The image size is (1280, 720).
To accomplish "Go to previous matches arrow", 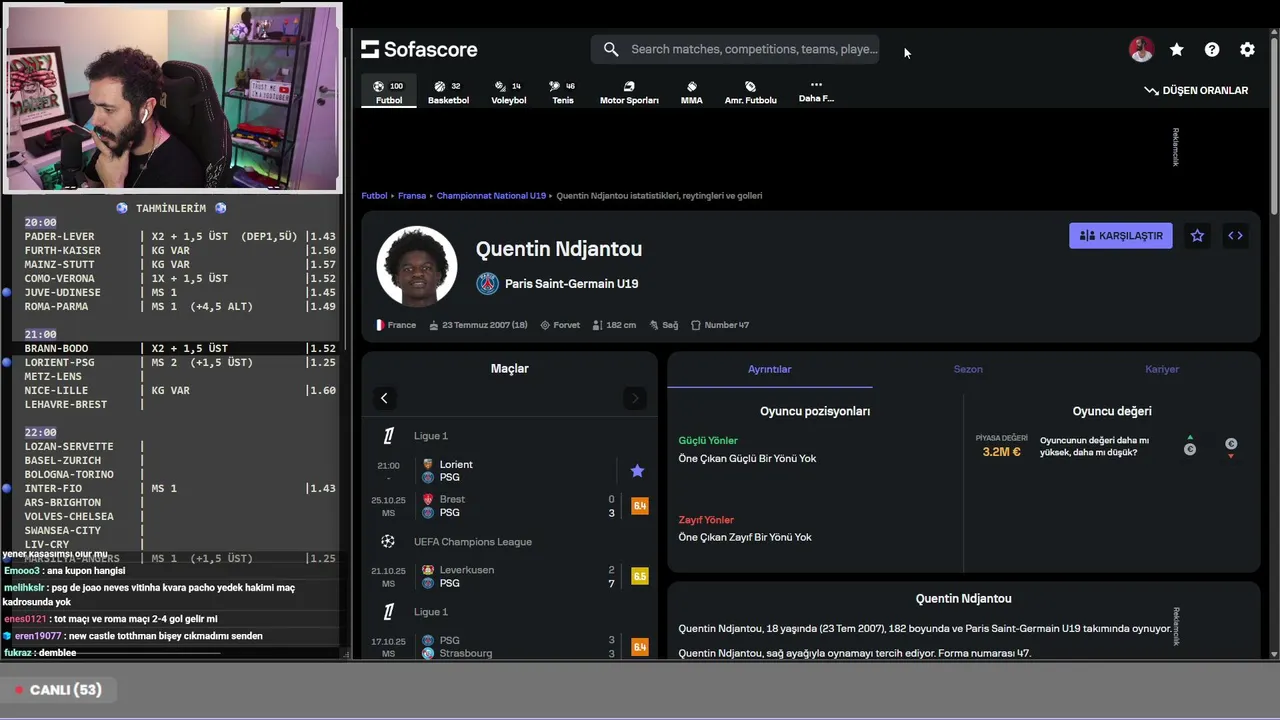I will 384,398.
